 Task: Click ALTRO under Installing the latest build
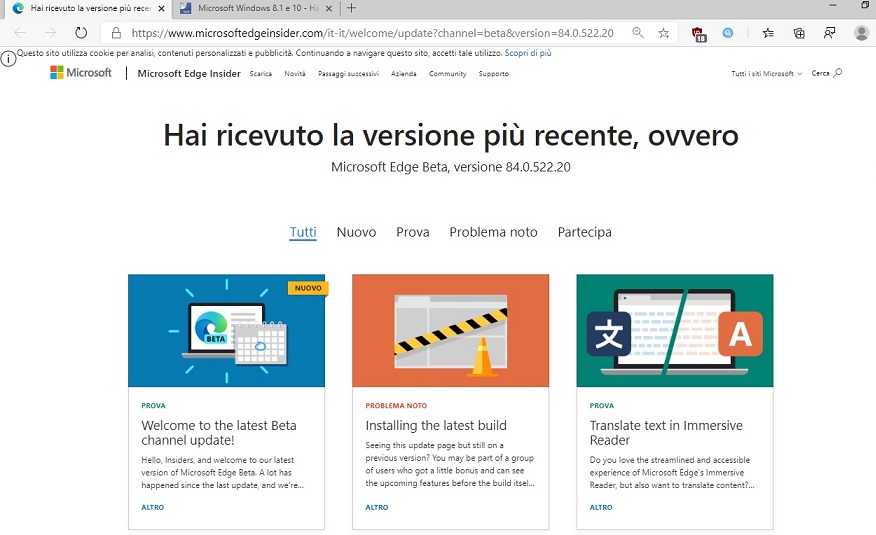(x=377, y=507)
